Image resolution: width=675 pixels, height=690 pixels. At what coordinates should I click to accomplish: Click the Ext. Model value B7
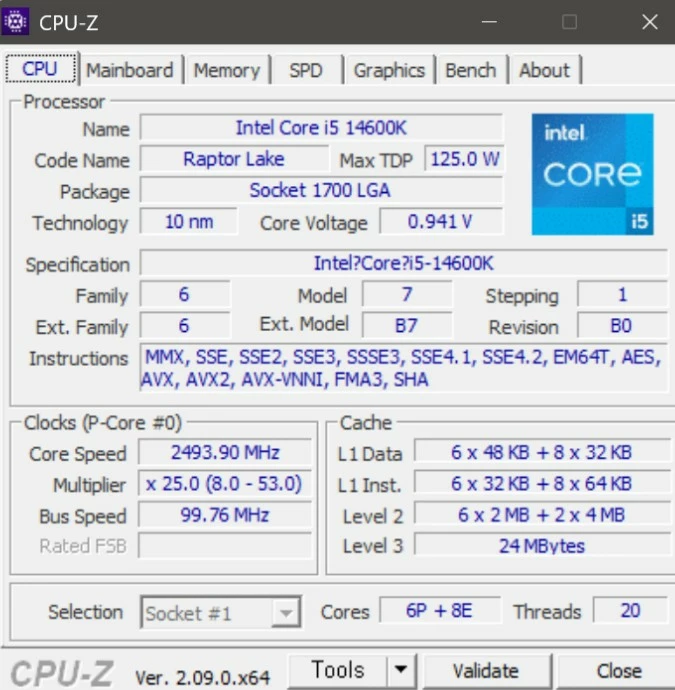point(407,326)
